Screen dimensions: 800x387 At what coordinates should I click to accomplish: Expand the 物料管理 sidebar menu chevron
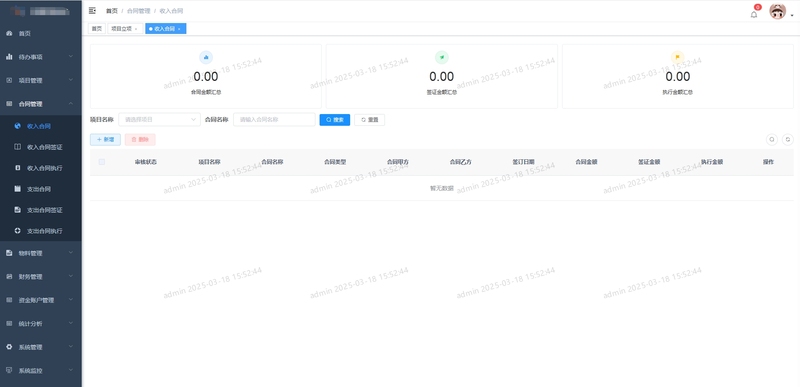pos(71,252)
